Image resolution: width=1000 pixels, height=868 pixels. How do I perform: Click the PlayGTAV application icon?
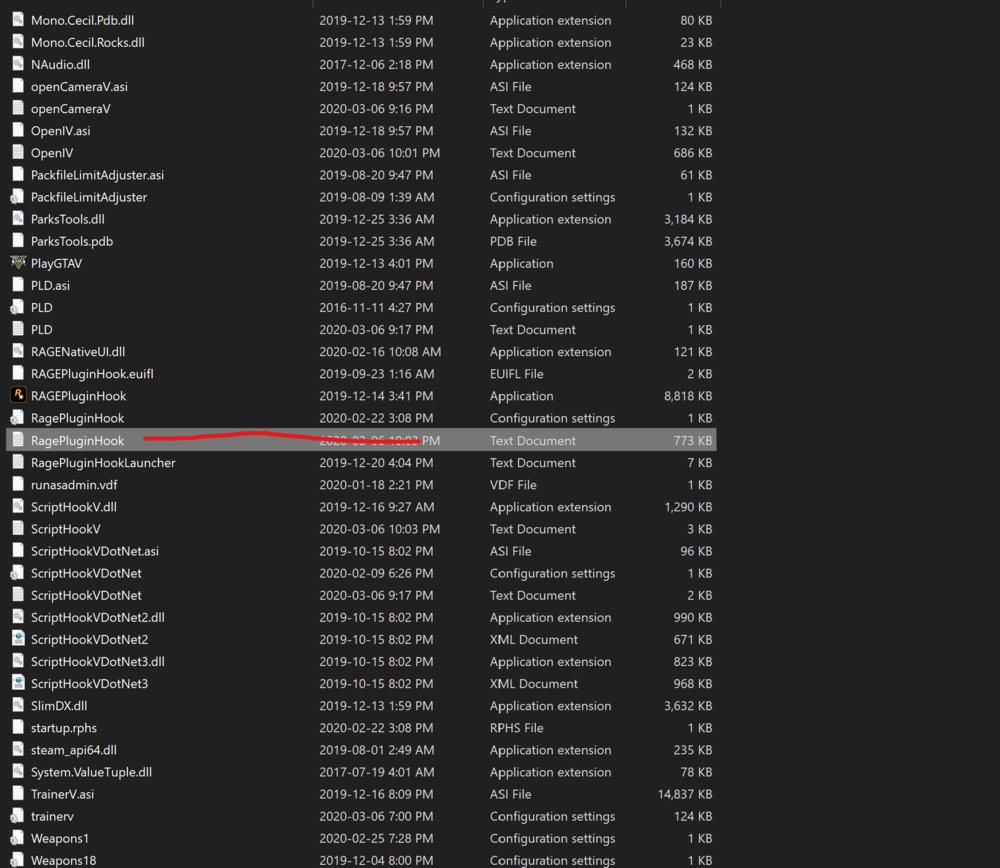point(17,263)
